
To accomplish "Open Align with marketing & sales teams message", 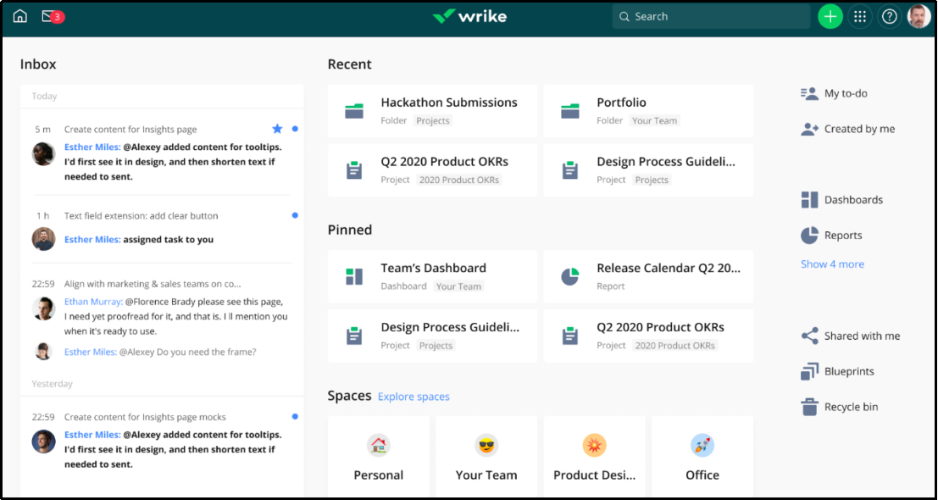I will [x=153, y=284].
